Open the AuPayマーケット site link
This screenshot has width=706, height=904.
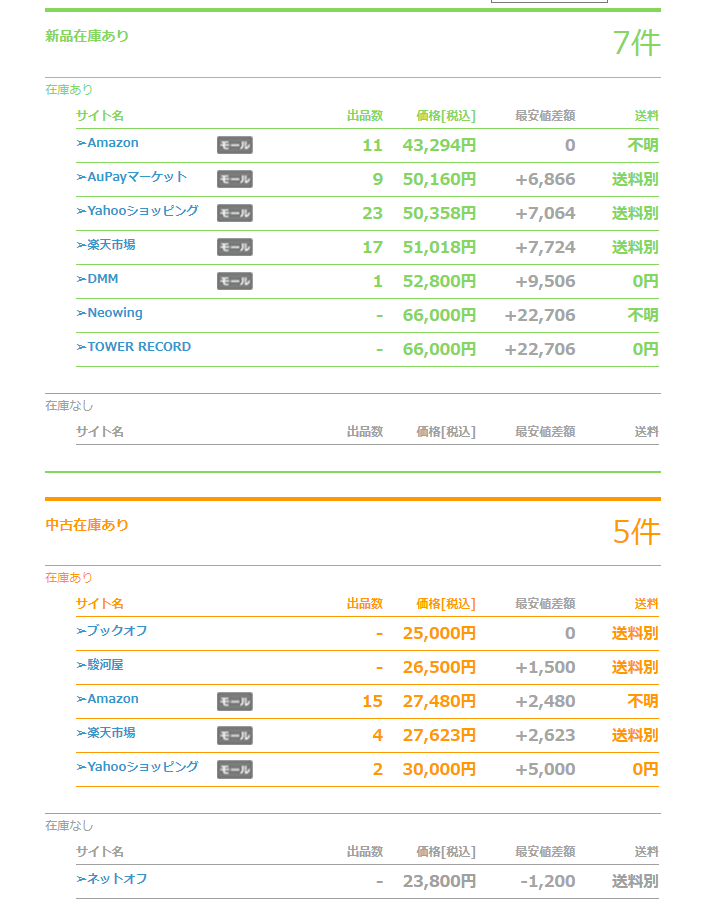(132, 177)
